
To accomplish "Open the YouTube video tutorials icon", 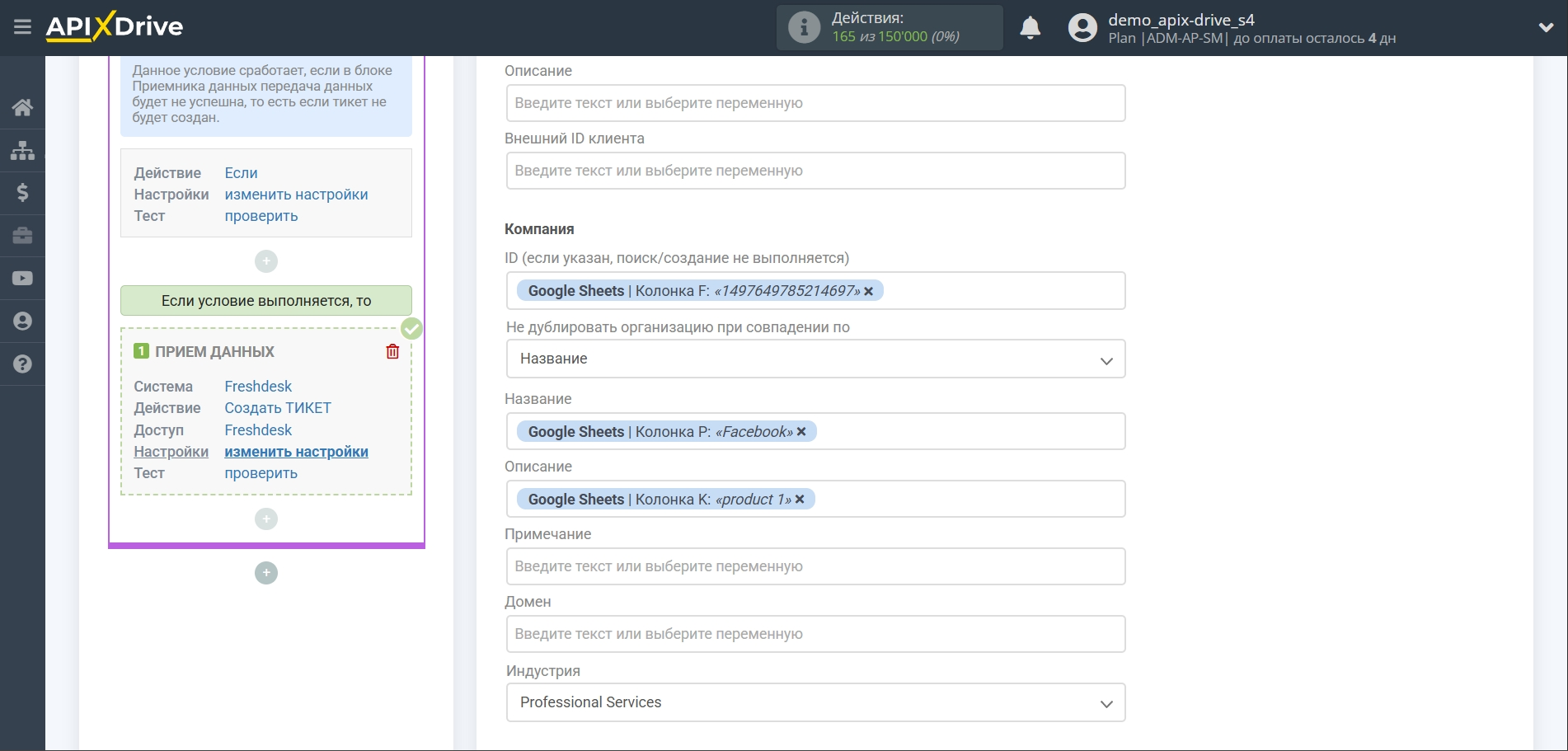I will [x=22, y=279].
